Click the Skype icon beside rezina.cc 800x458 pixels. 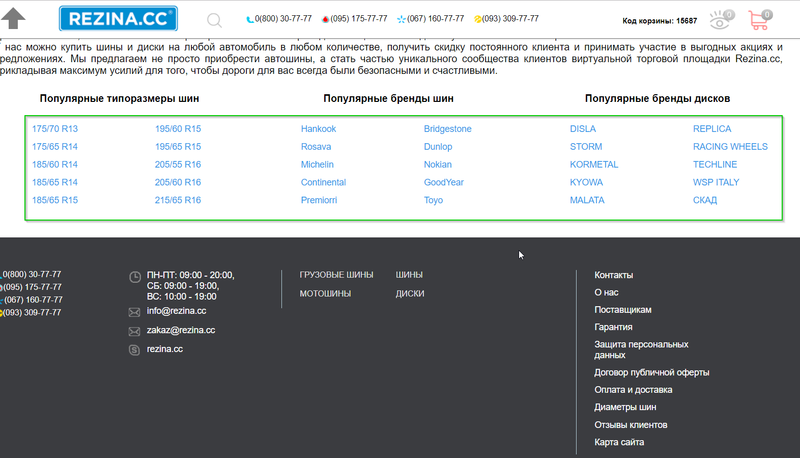tap(134, 350)
